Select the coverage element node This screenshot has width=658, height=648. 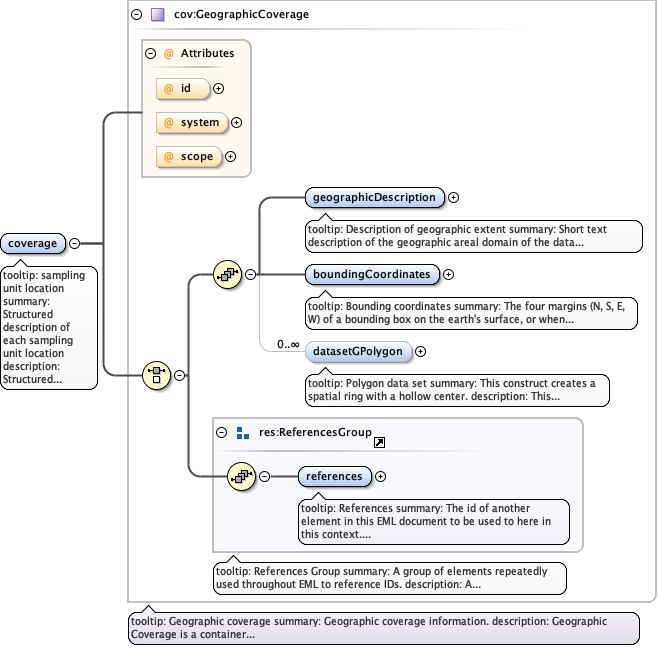34,243
